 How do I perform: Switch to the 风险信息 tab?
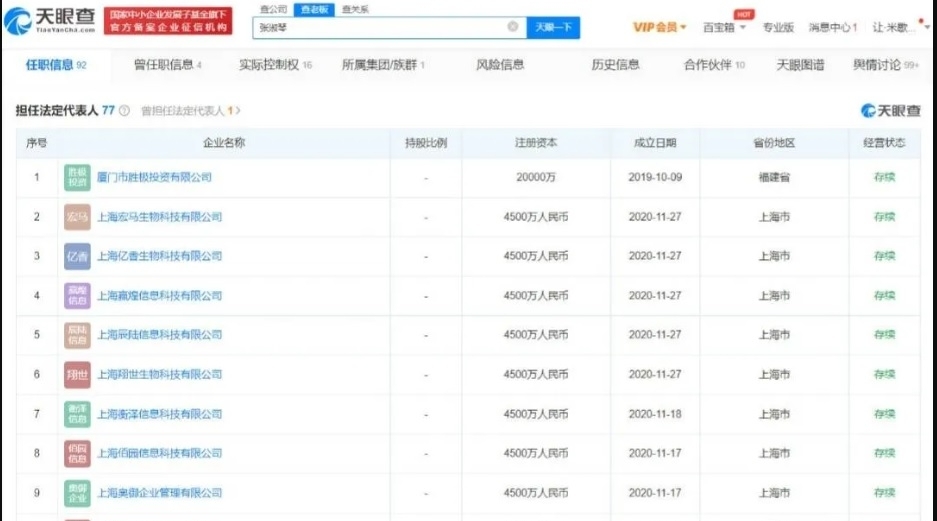point(500,65)
